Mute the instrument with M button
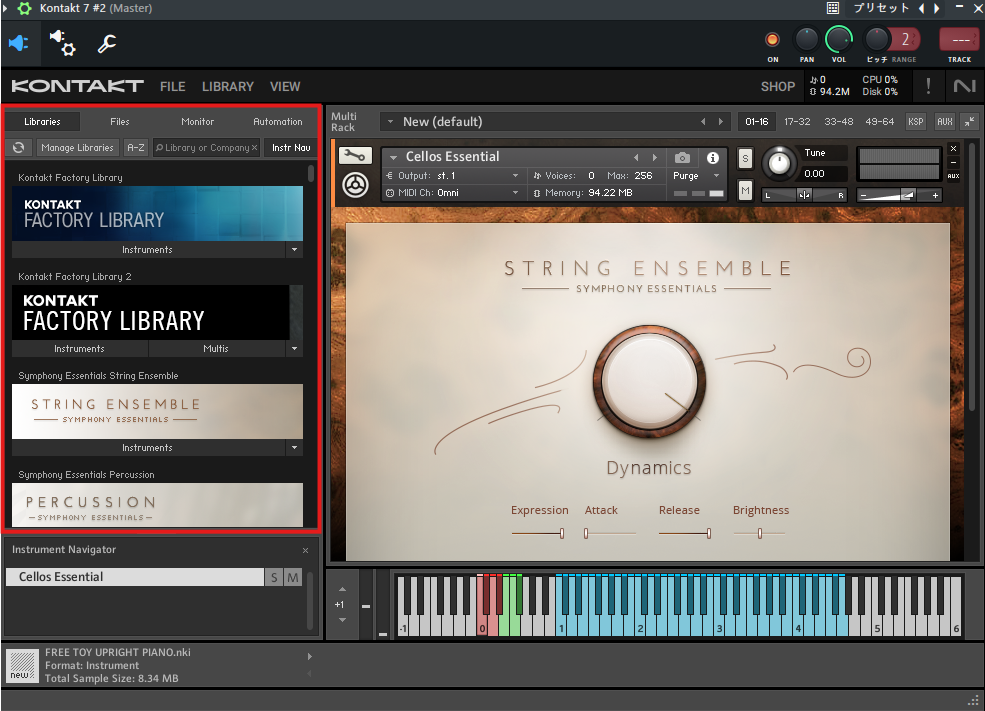The image size is (985, 711). click(745, 190)
